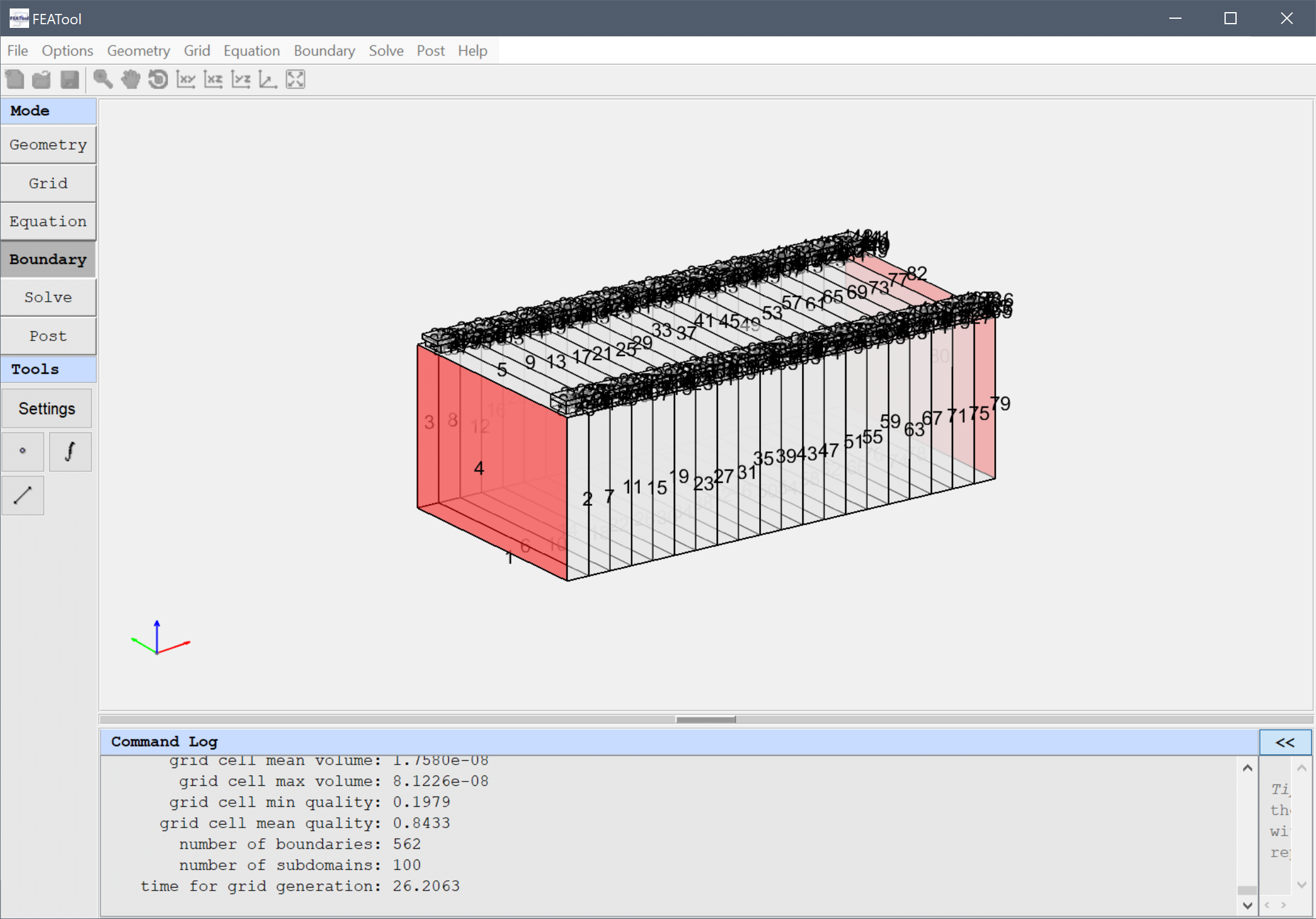Click the Save floppy disk icon
Screen dimensions: 1316x919
pyautogui.click(x=70, y=79)
